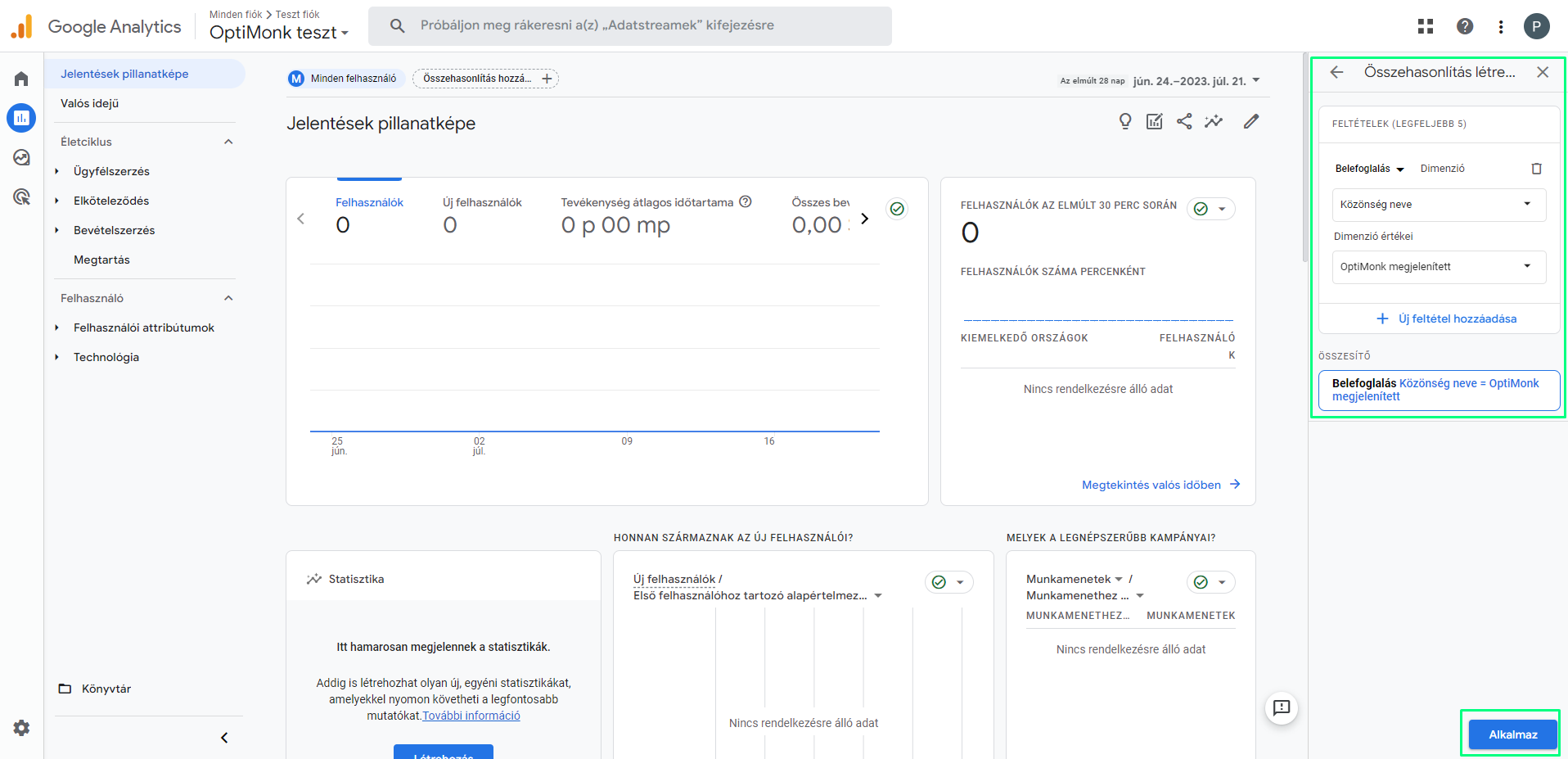The height and width of the screenshot is (759, 1568).
Task: Select the Összes bevétel metric tab
Action: coord(821,217)
